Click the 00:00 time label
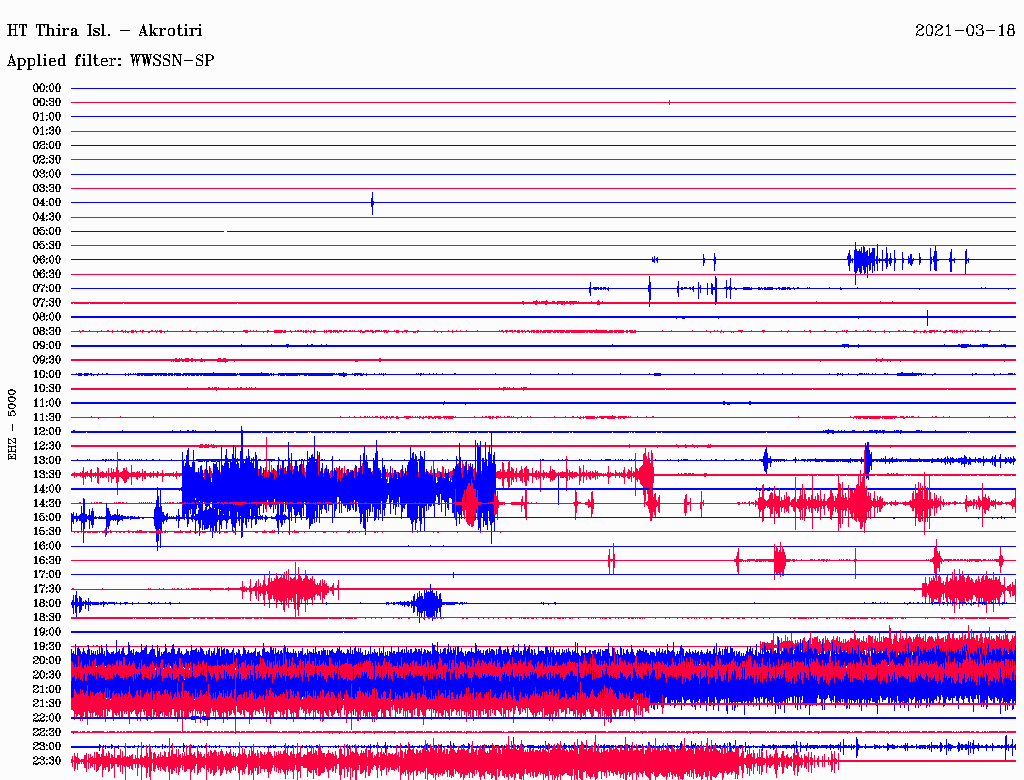Viewport: 1024px width, 780px height. pos(47,88)
